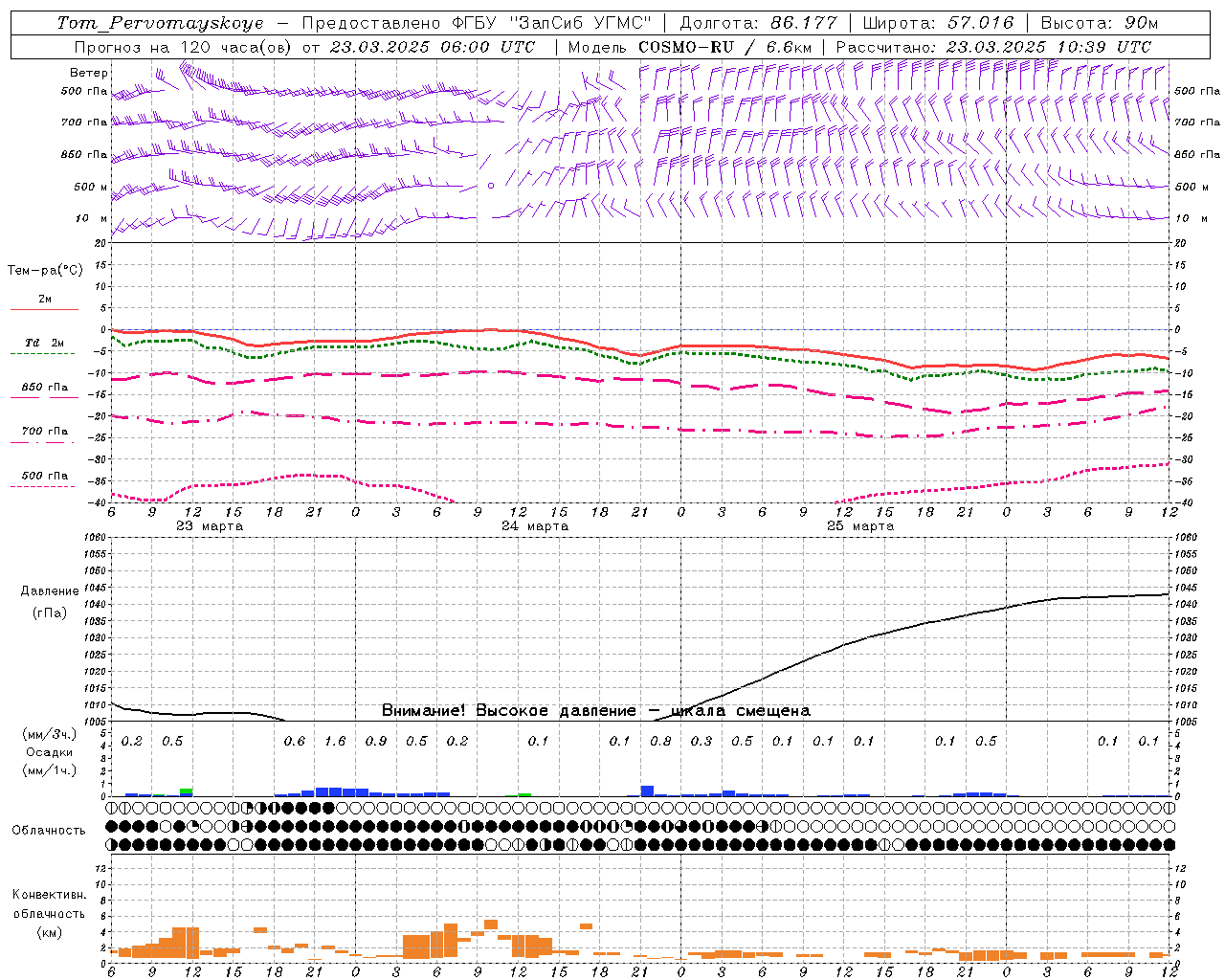Click the 0.6 precipitation value

(295, 742)
